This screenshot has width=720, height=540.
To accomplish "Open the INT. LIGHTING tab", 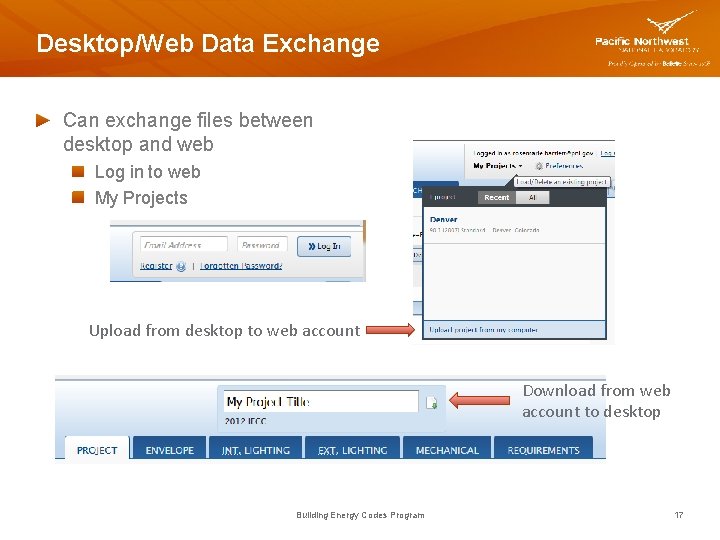I will [256, 448].
